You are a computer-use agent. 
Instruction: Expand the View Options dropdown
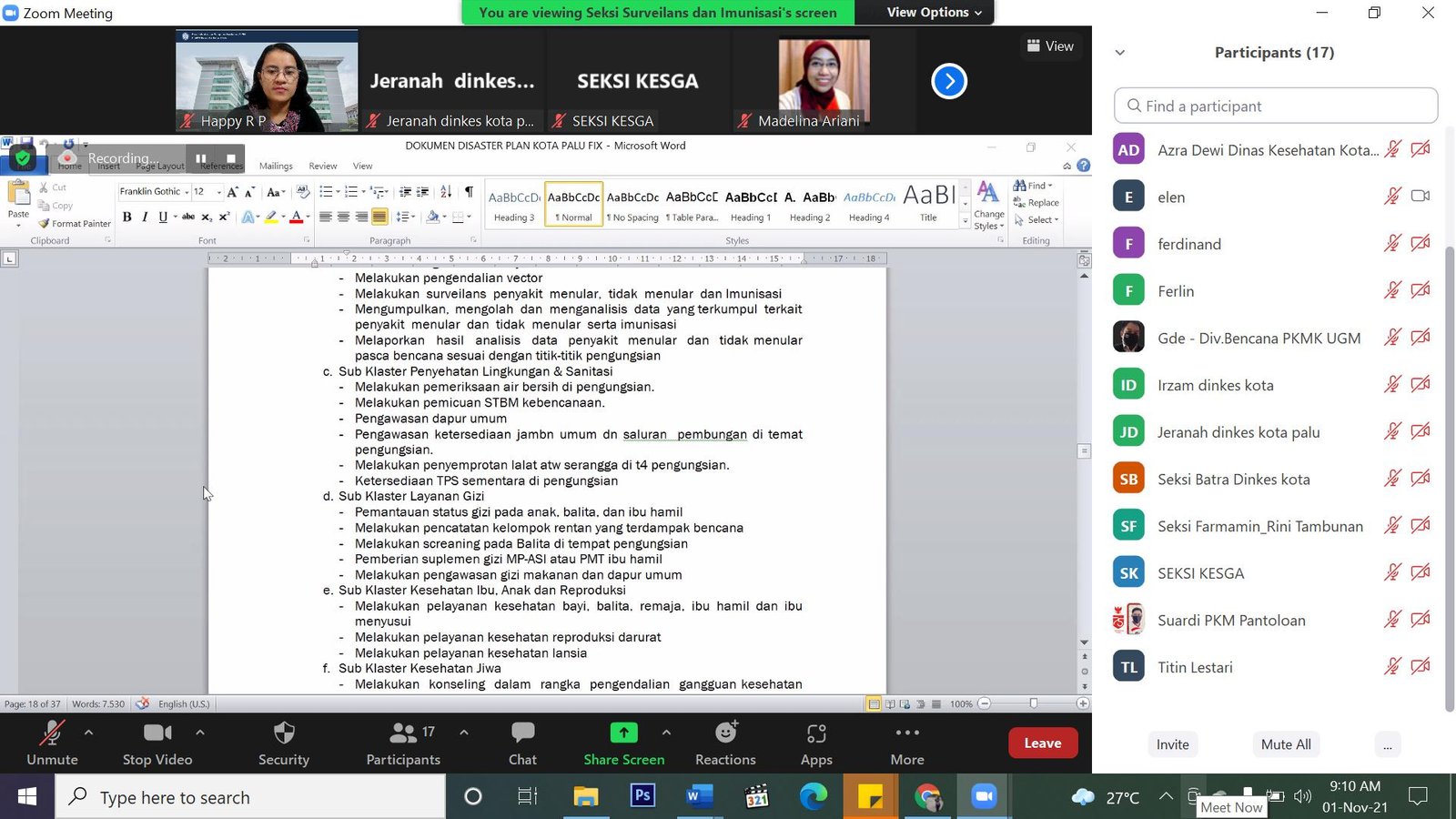tap(934, 13)
